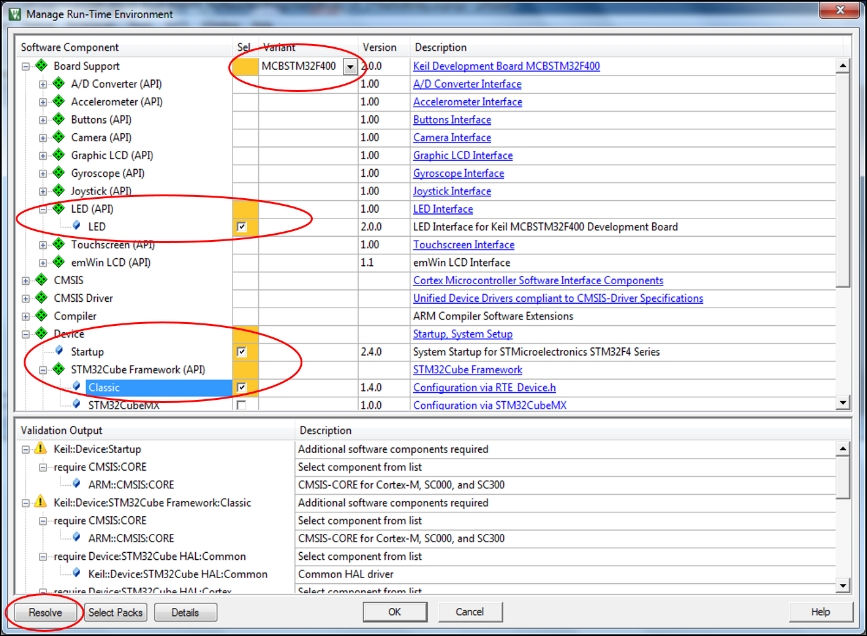This screenshot has height=636, width=867.
Task: Click the Software Component column header
Action: [70, 47]
